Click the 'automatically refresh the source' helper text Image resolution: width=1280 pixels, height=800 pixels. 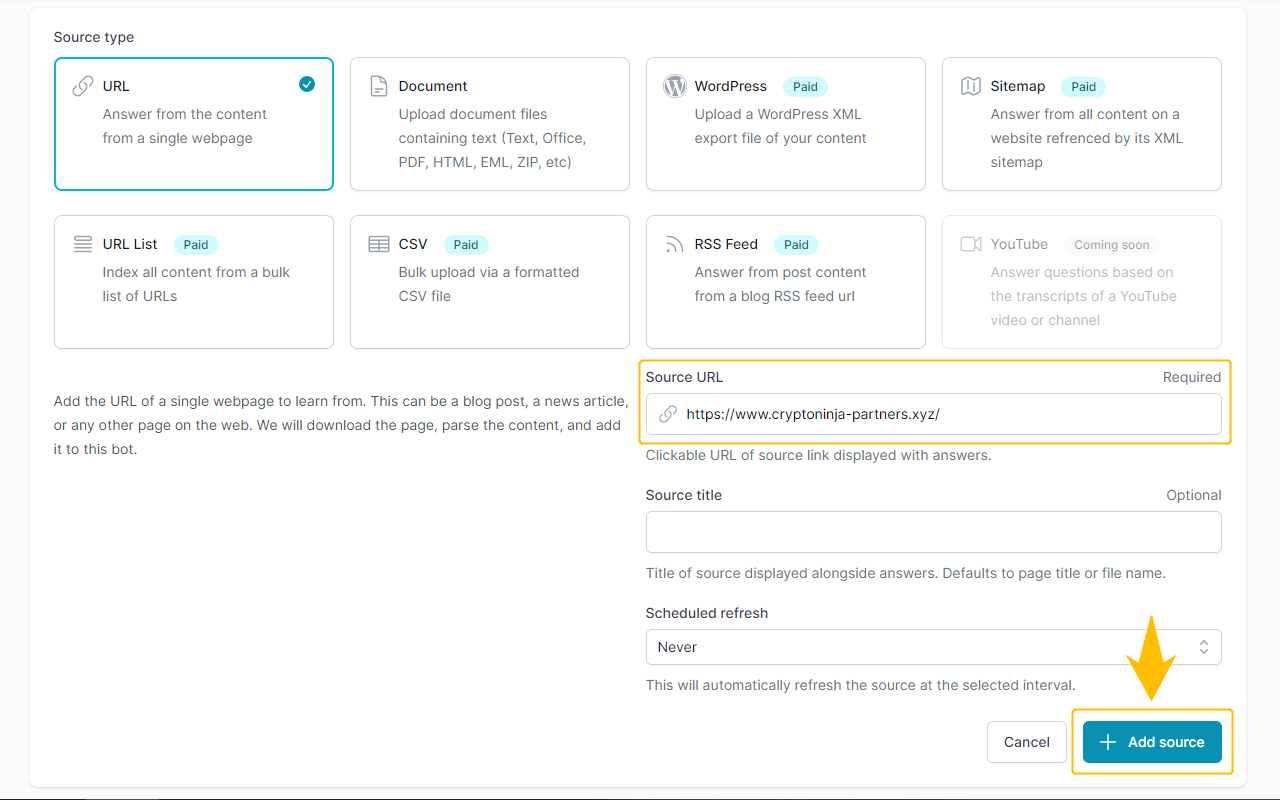[x=861, y=685]
